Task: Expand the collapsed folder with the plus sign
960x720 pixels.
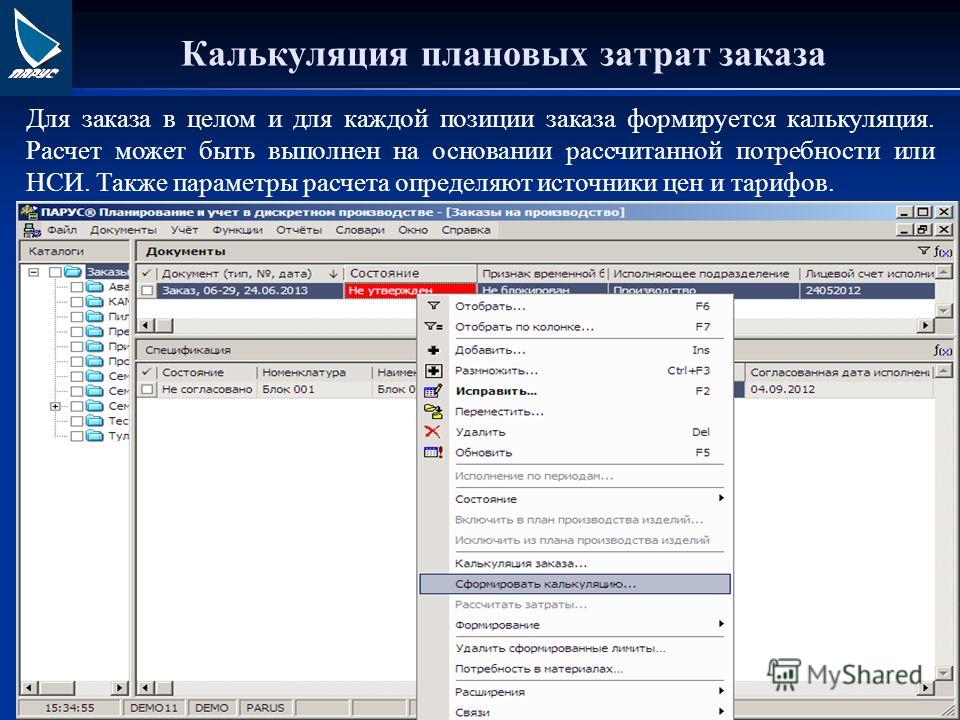Action: point(55,406)
